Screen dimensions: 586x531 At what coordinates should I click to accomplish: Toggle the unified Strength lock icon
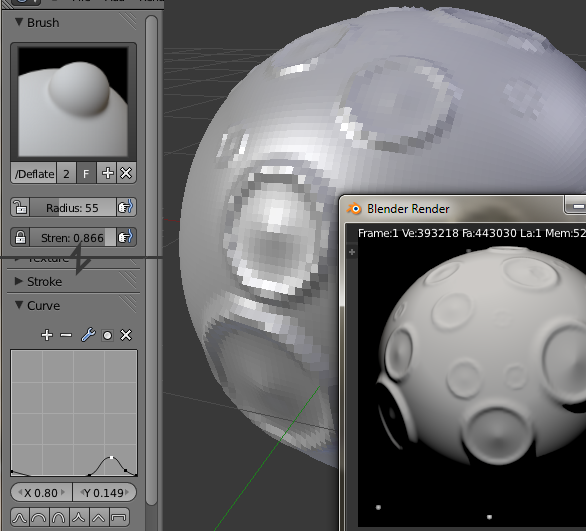point(20,237)
